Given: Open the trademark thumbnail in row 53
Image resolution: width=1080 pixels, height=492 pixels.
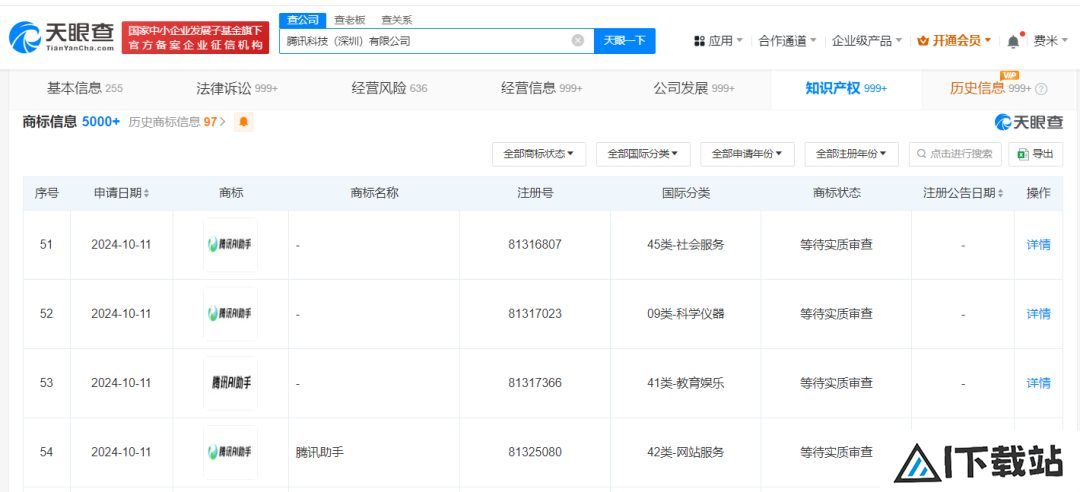Looking at the screenshot, I should tap(230, 382).
